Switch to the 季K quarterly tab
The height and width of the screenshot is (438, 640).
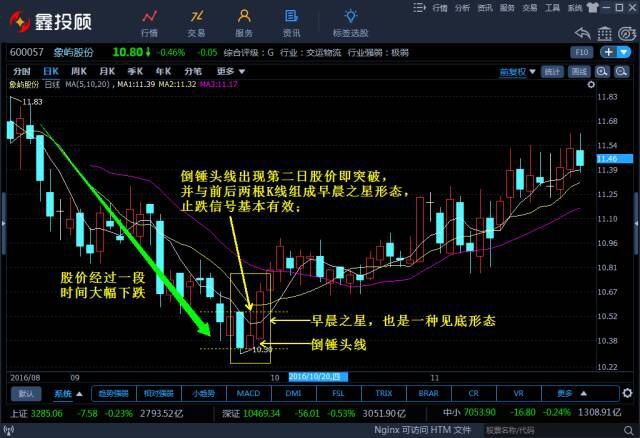coord(135,71)
